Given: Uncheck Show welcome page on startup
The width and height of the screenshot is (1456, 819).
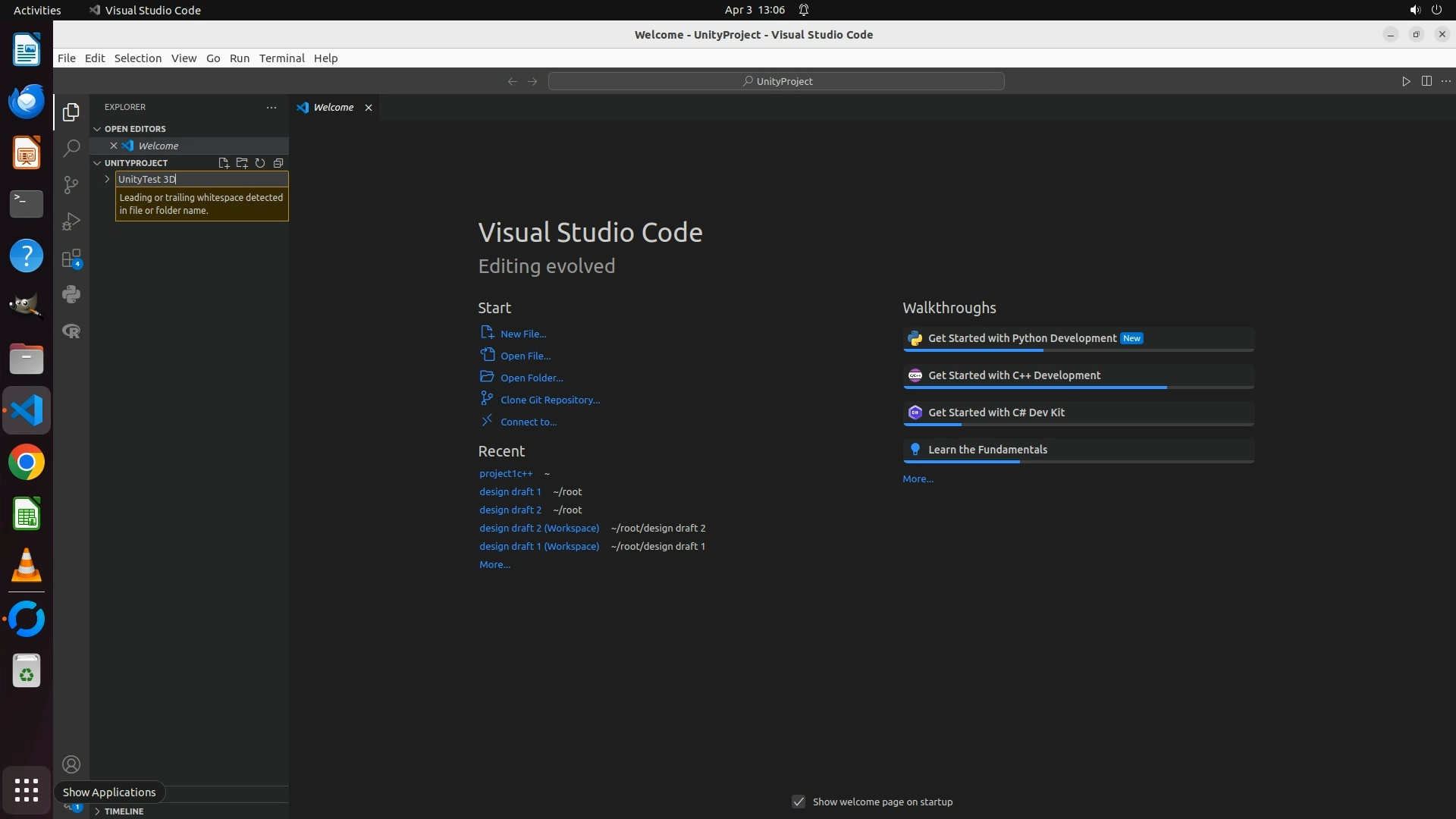Looking at the screenshot, I should pyautogui.click(x=799, y=802).
